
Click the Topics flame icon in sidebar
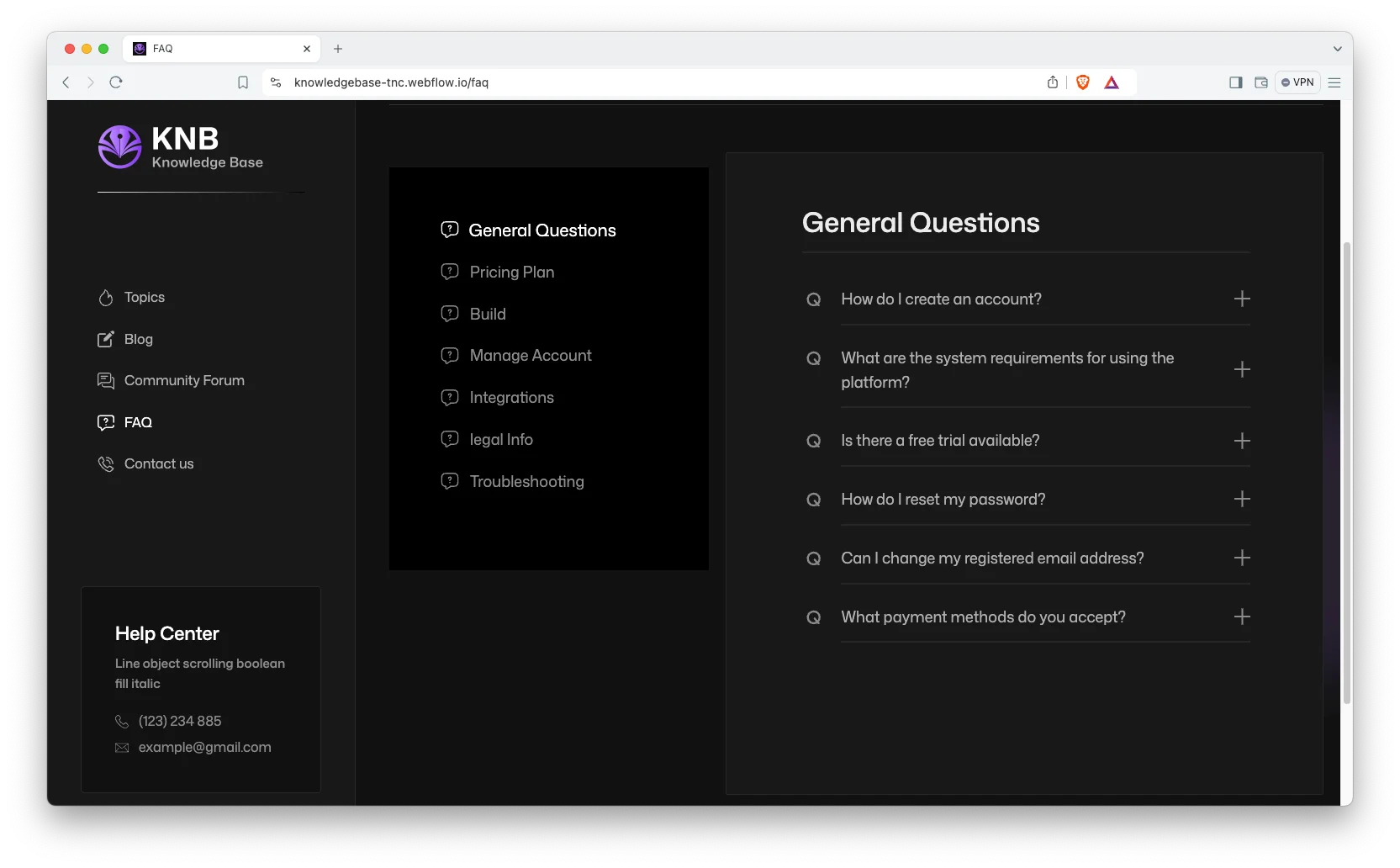[105, 297]
